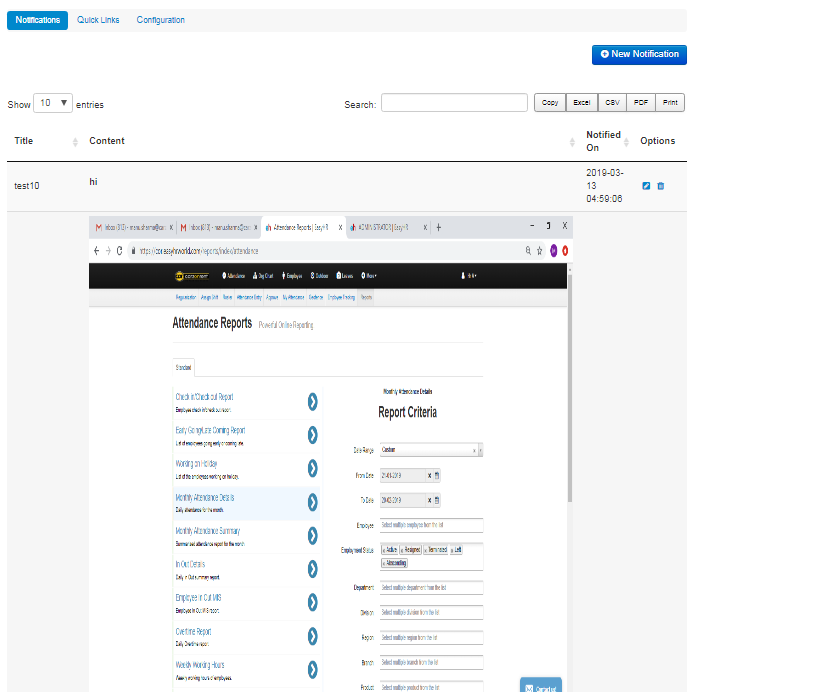
Task: Focus the Search input field
Action: [454, 103]
